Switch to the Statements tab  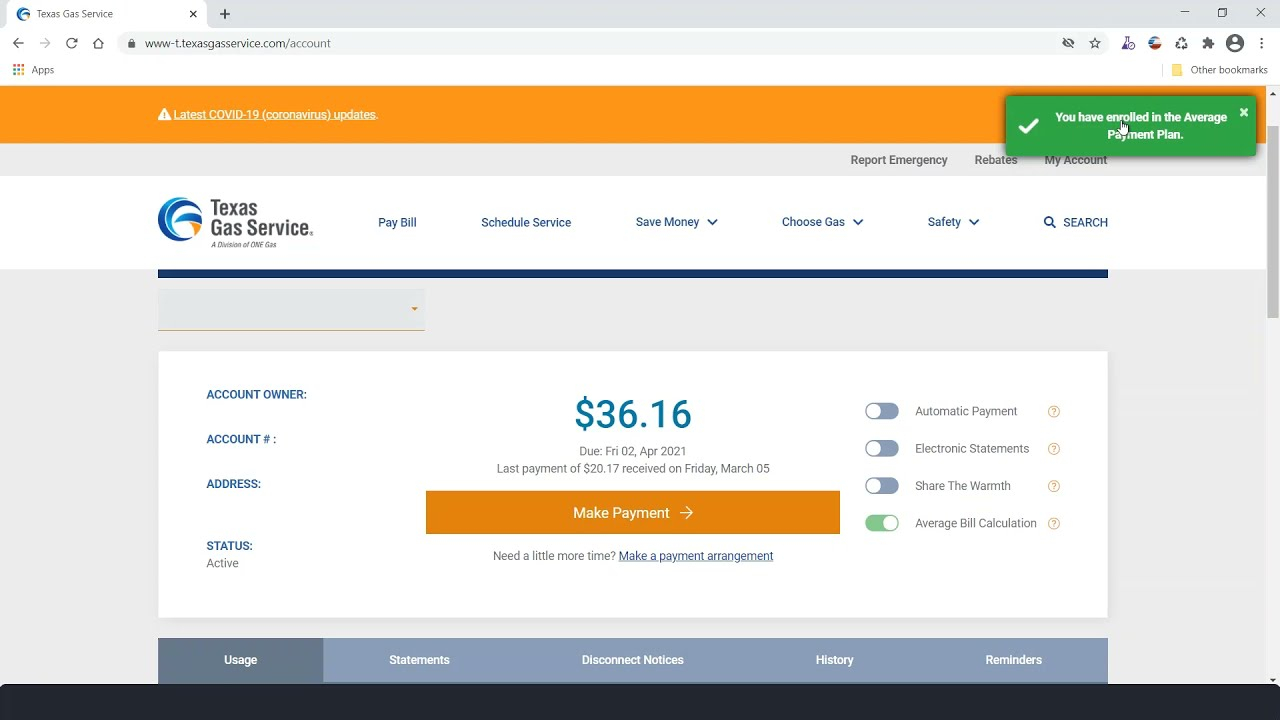[419, 660]
